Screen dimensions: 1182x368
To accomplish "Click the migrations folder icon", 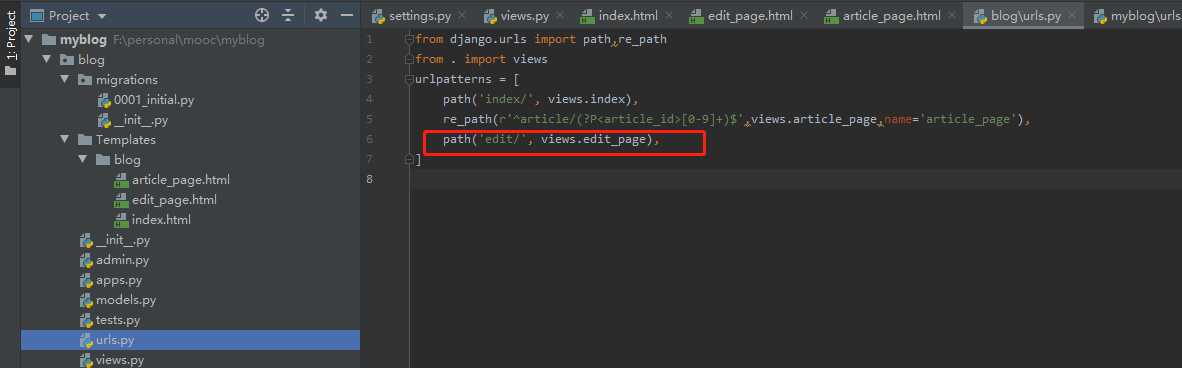I will [85, 80].
